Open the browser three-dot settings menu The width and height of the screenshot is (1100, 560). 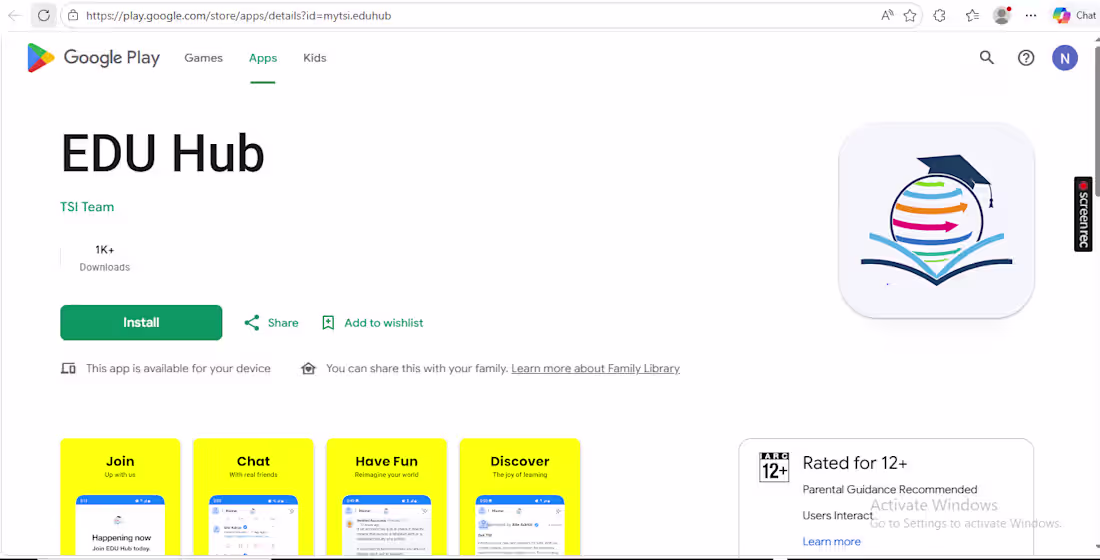[x=1031, y=15]
